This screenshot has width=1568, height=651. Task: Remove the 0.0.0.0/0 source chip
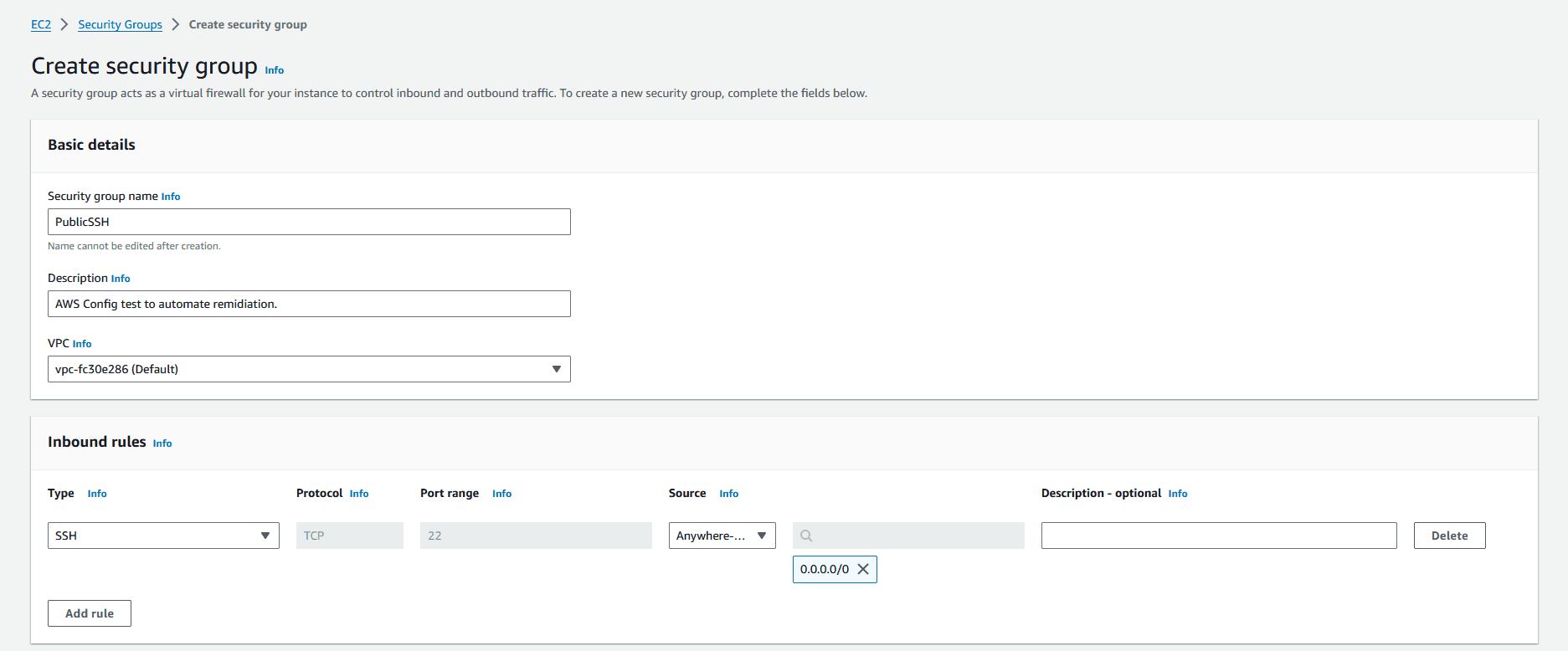pyautogui.click(x=863, y=569)
